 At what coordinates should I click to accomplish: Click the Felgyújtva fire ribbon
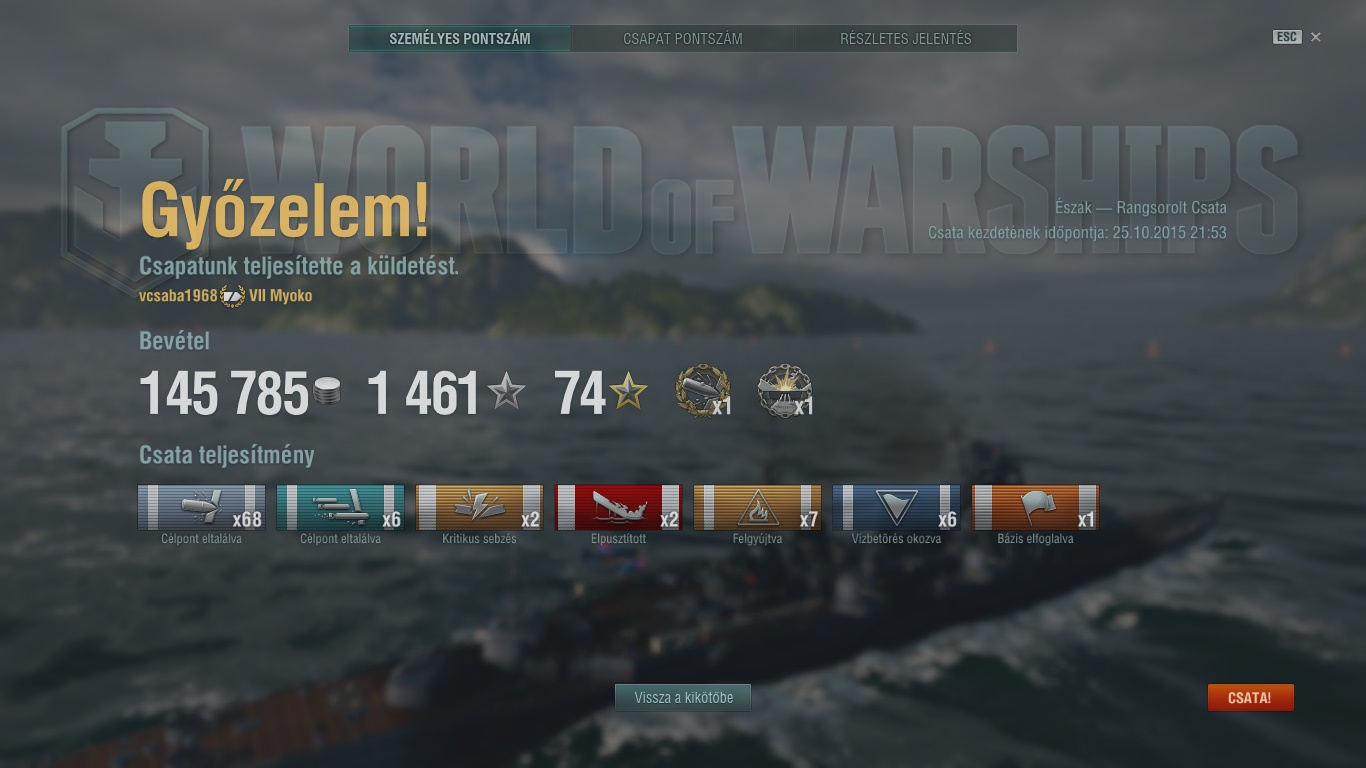(757, 507)
